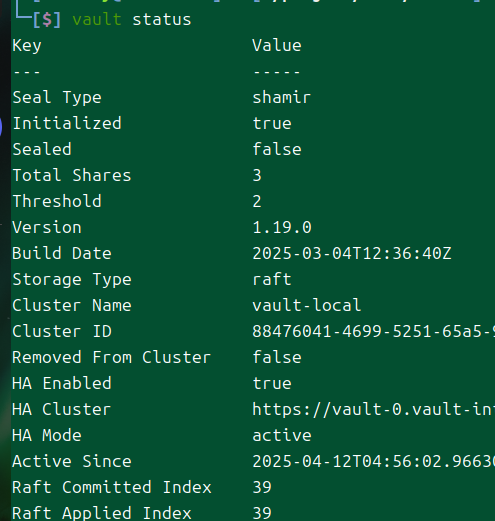Click the Removed From Cluster label
The height and width of the screenshot is (521, 495).
pyautogui.click(x=112, y=358)
